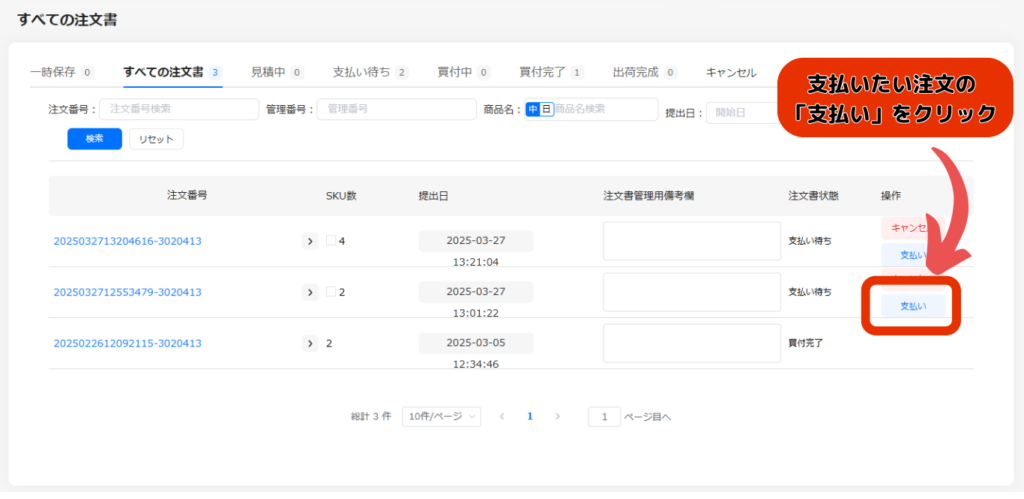
Task: Tick checkbox beside SKU count 4
Action: tap(331, 241)
